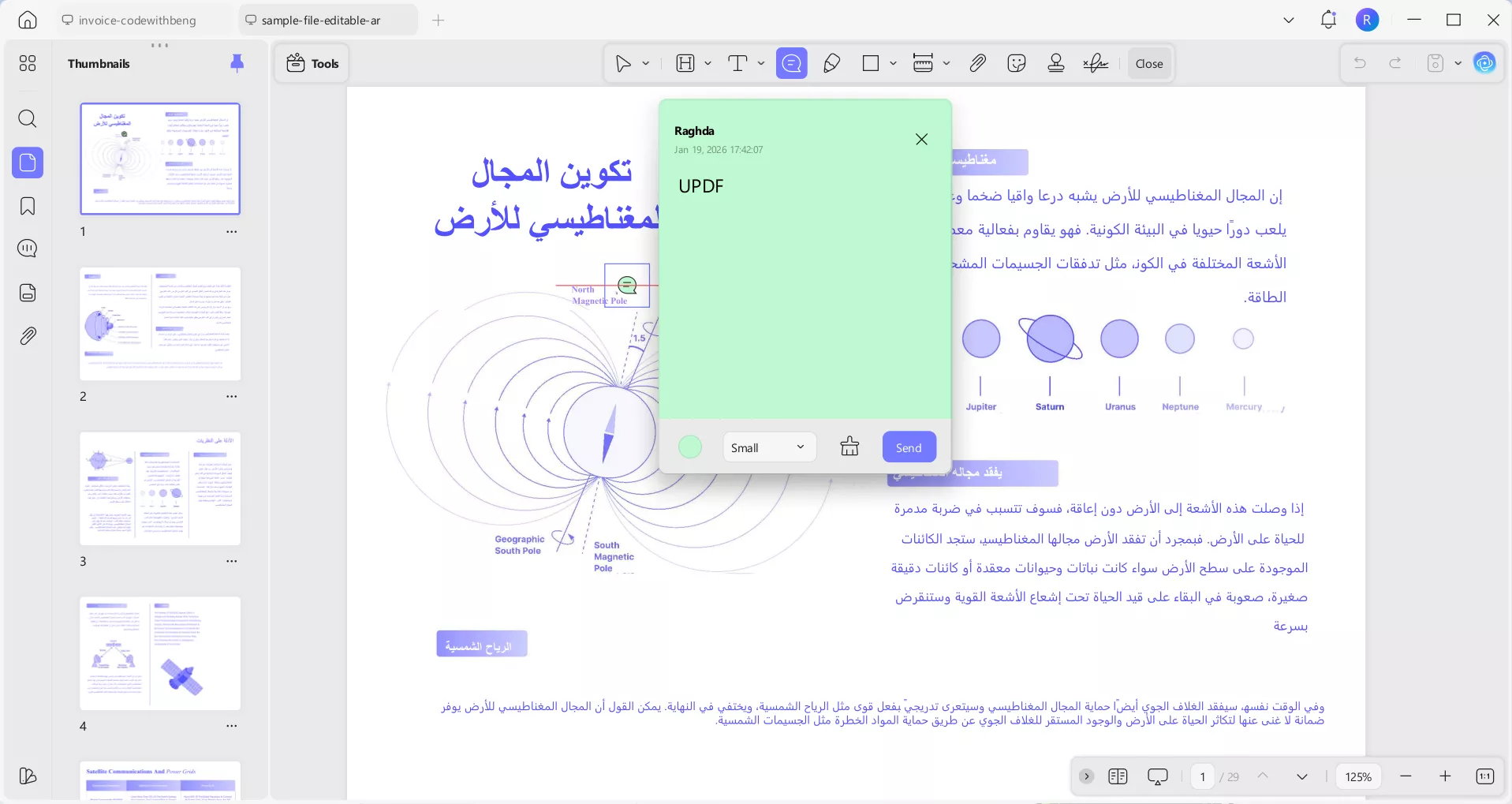The width and height of the screenshot is (1512, 804).
Task: Open the sticker tool
Action: pos(1017,64)
